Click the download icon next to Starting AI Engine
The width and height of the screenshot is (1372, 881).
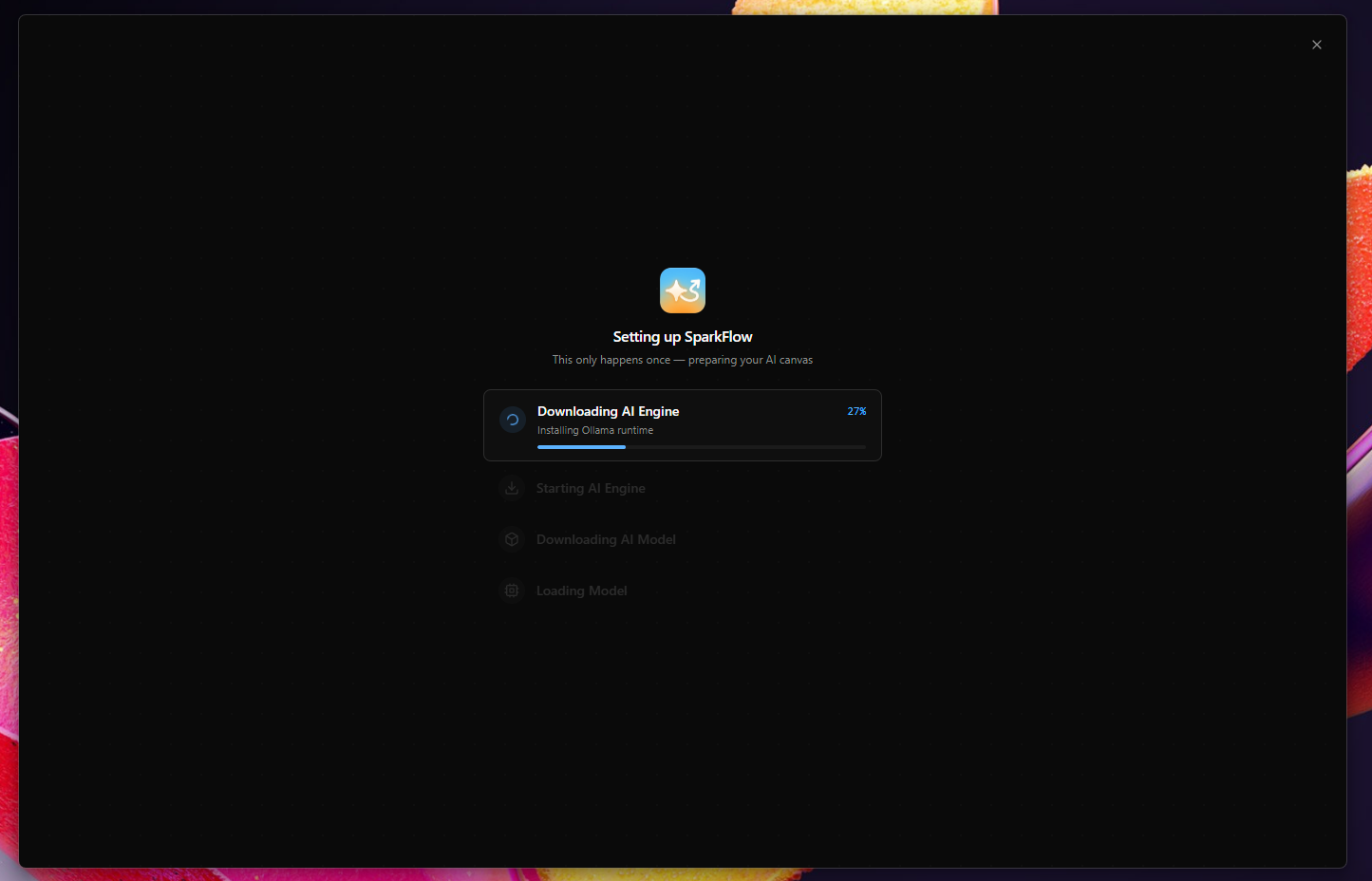[x=512, y=488]
